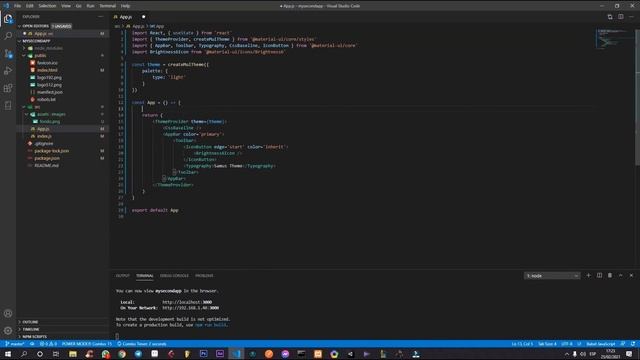Open the File menu
Image resolution: width=640 pixels, height=360 pixels.
pyautogui.click(x=18, y=6)
